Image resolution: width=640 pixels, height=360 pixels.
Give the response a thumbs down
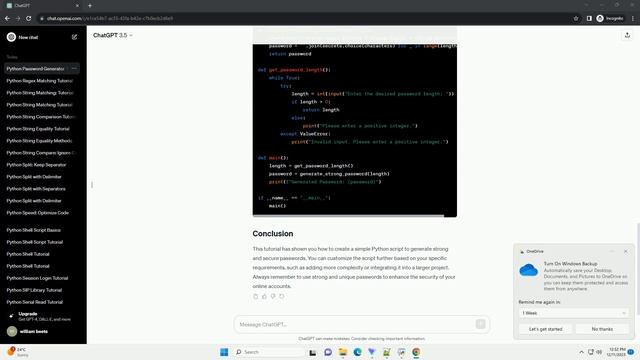click(273, 296)
